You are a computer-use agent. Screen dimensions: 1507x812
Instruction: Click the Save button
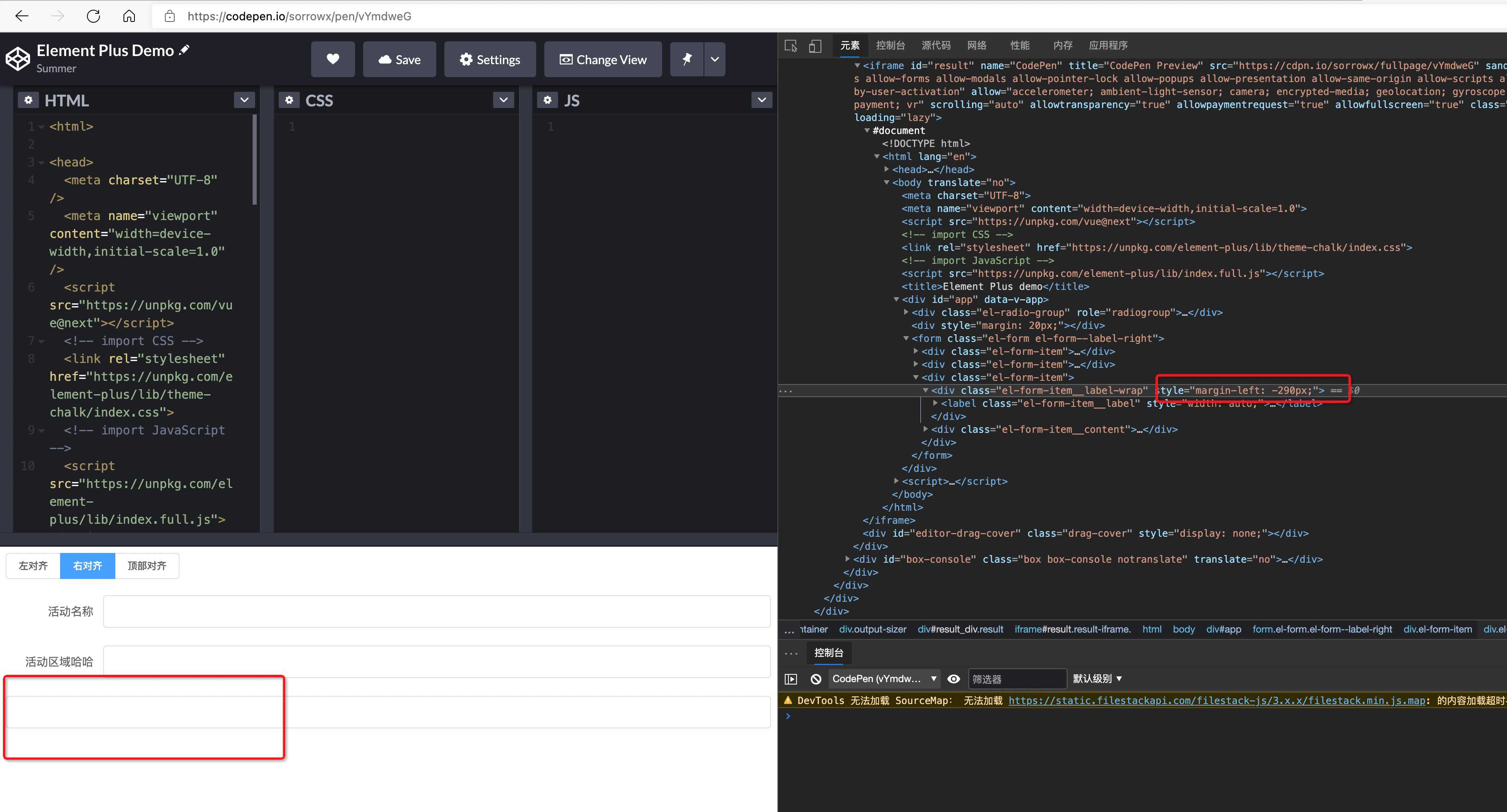point(400,59)
